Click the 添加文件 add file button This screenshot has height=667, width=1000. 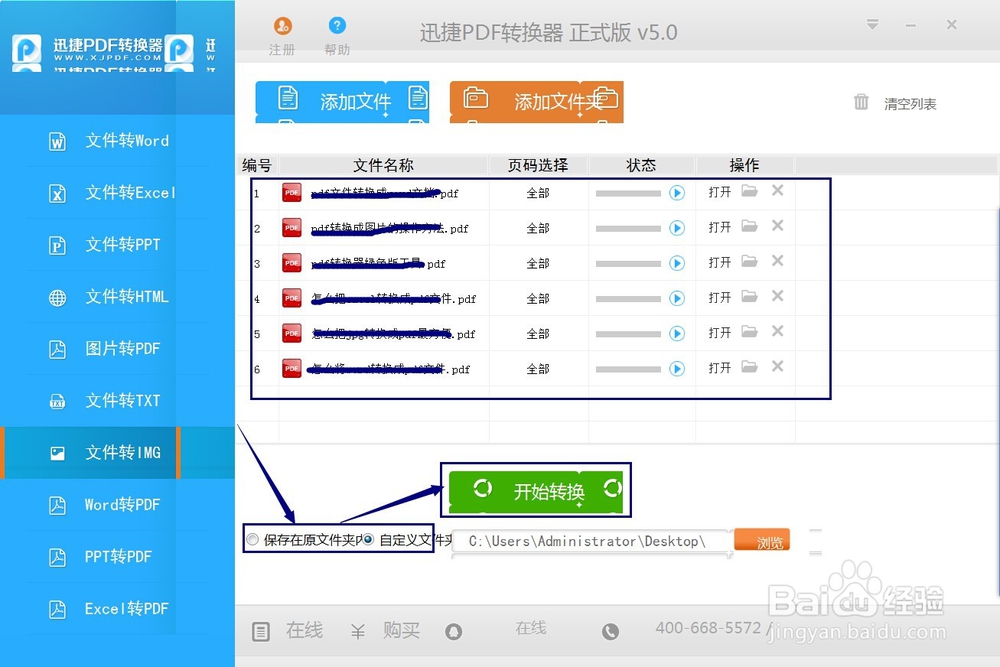(342, 101)
